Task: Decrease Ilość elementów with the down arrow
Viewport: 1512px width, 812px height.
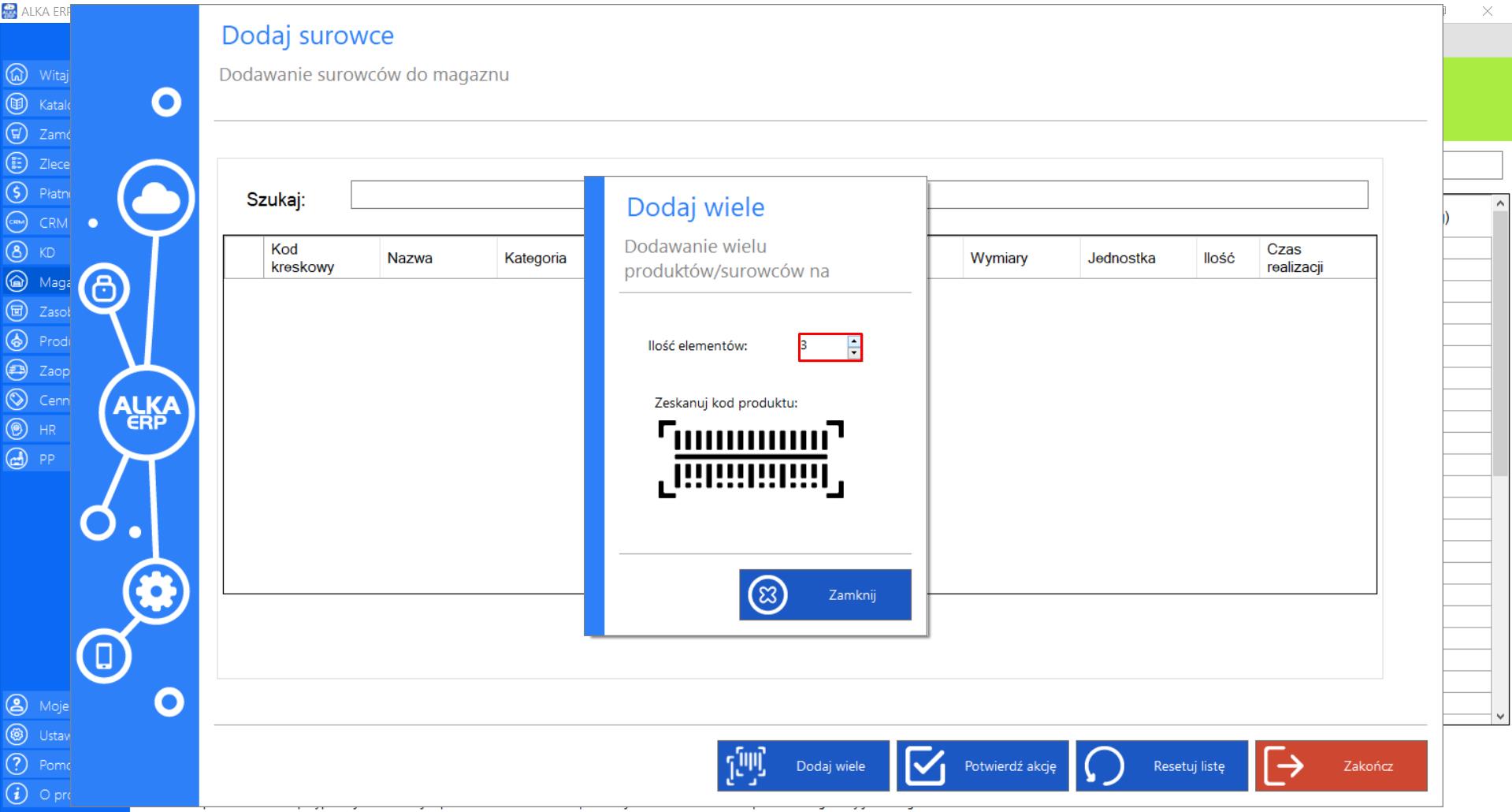Action: pyautogui.click(x=854, y=352)
